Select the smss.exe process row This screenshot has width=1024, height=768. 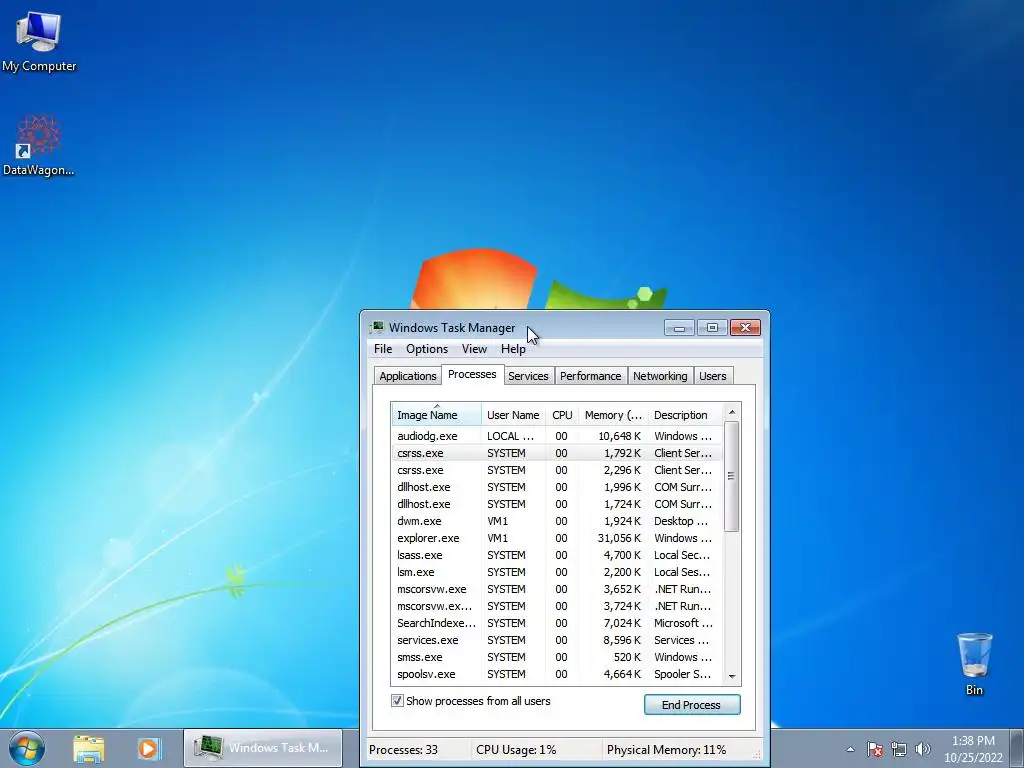pyautogui.click(x=557, y=656)
